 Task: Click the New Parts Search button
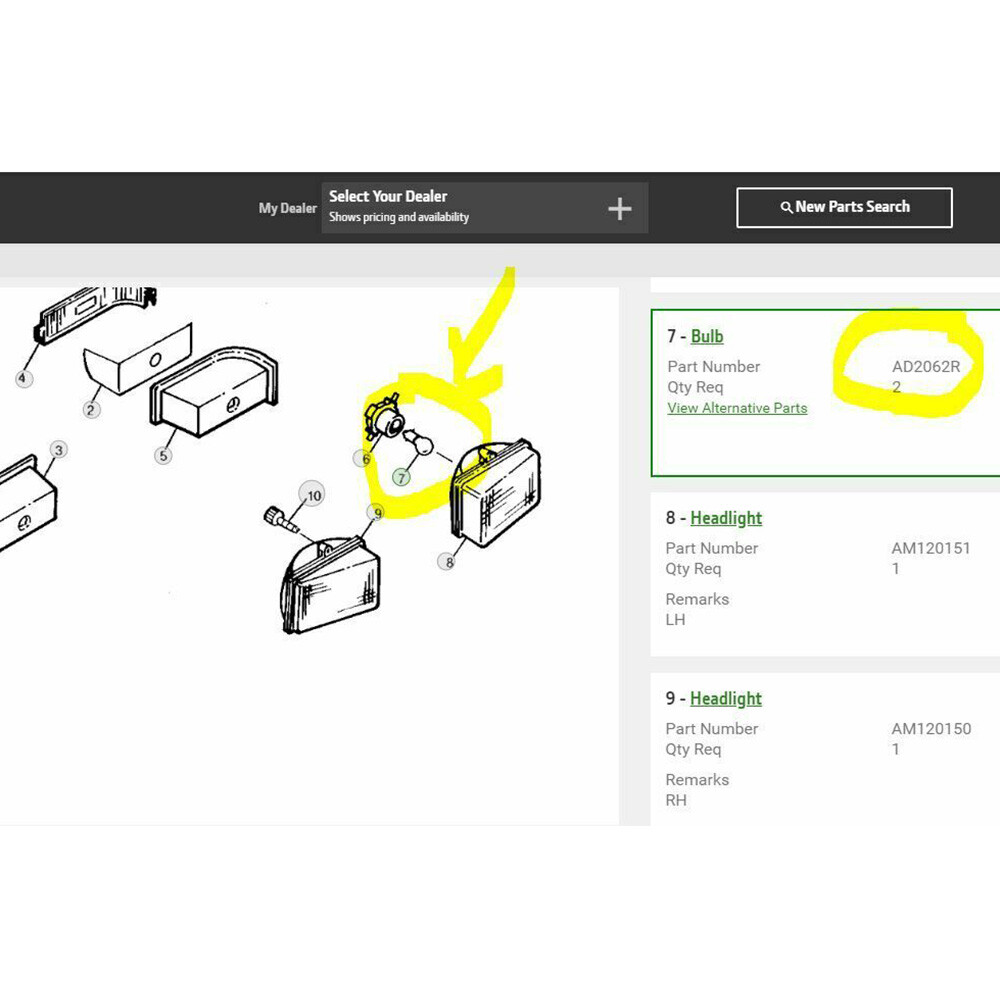click(844, 207)
